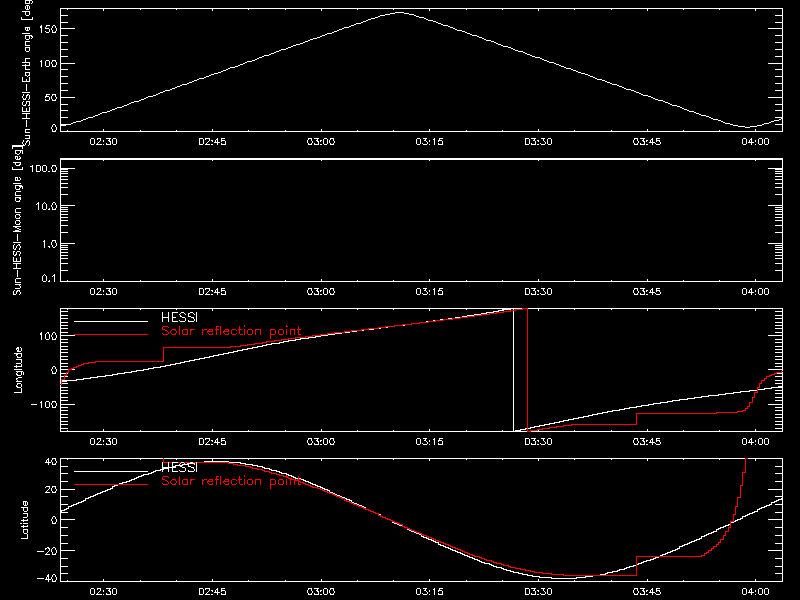This screenshot has width=800, height=600.
Task: Click the 100 tick on Earth angle axis
Action: click(x=48, y=63)
